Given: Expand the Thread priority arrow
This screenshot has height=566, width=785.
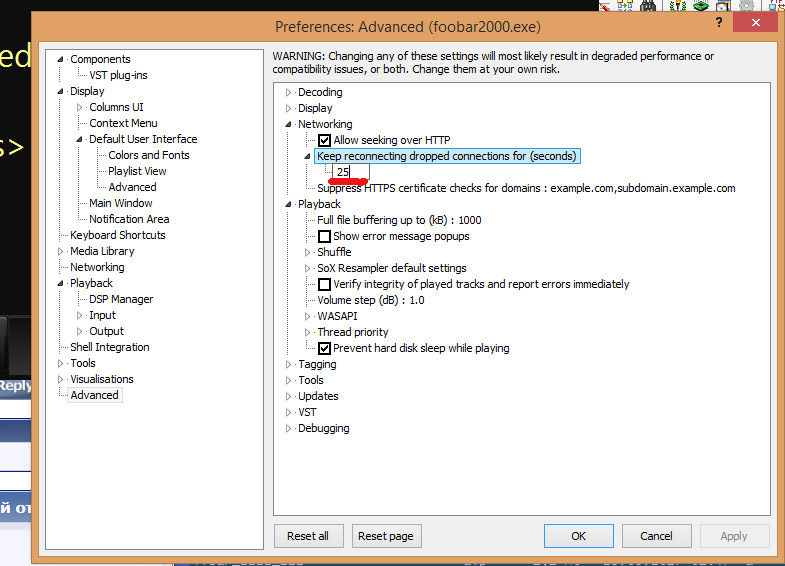Looking at the screenshot, I should click(x=307, y=332).
